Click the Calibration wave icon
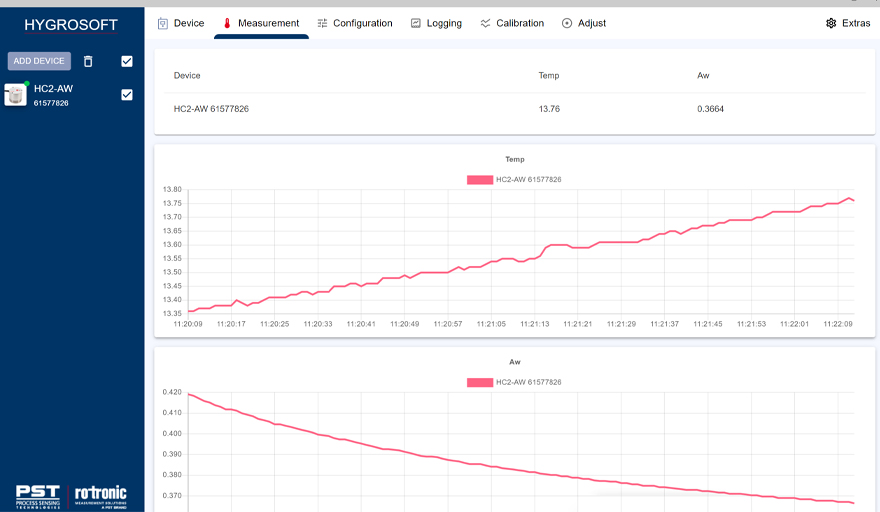This screenshot has height=512, width=880. point(485,23)
